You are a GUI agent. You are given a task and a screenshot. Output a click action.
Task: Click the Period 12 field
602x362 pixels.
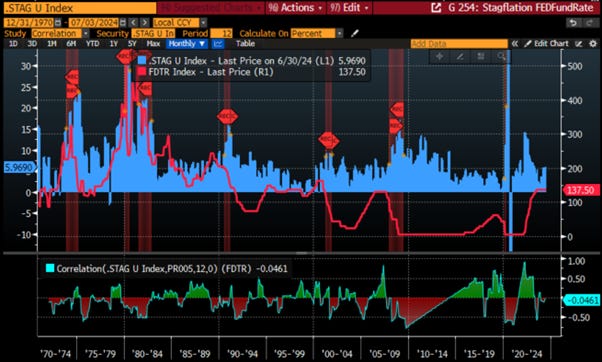(x=222, y=33)
